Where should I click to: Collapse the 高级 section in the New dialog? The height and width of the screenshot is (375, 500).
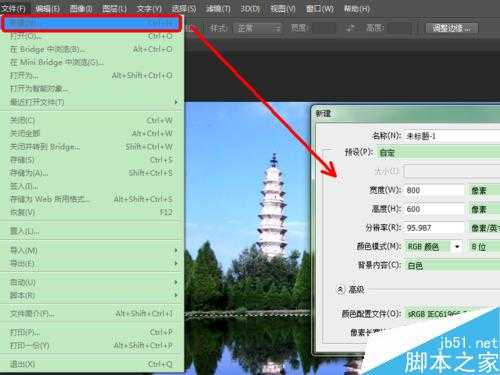tap(340, 289)
